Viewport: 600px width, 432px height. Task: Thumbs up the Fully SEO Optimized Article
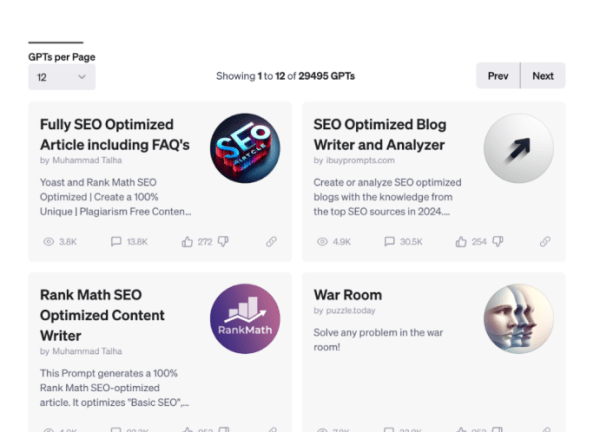pos(187,242)
